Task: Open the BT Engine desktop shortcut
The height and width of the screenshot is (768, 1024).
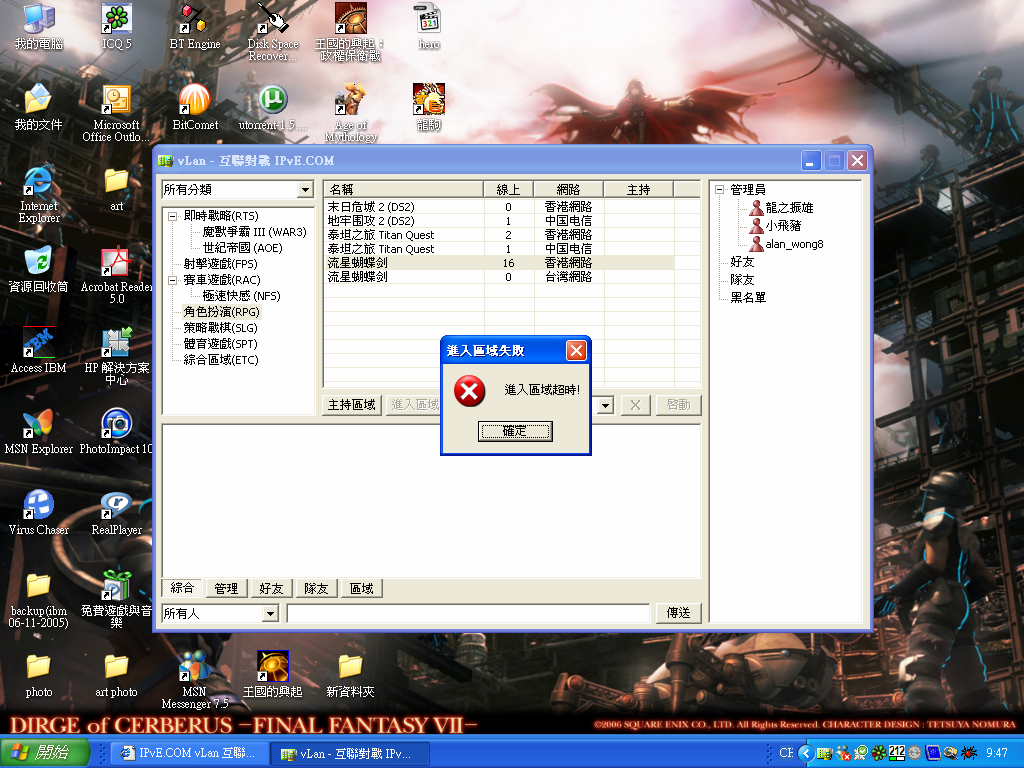Action: tap(195, 26)
